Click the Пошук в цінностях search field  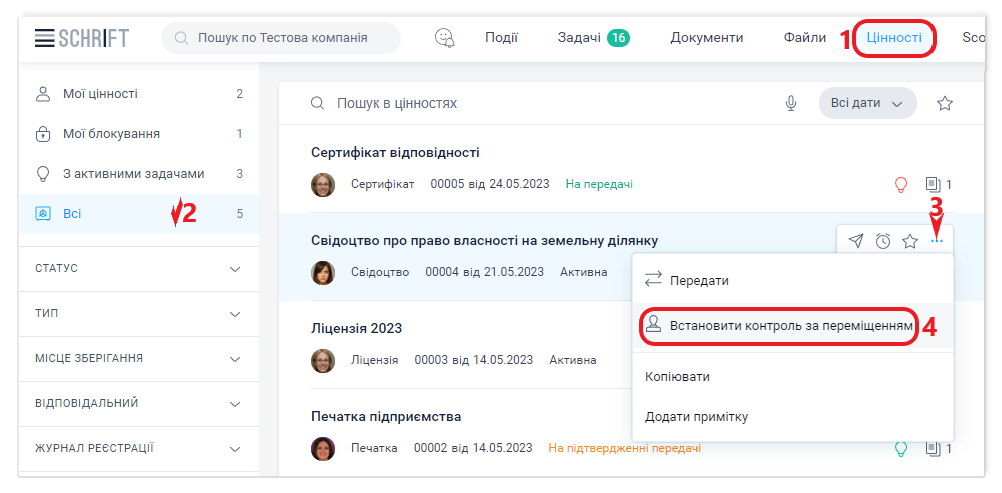[540, 103]
